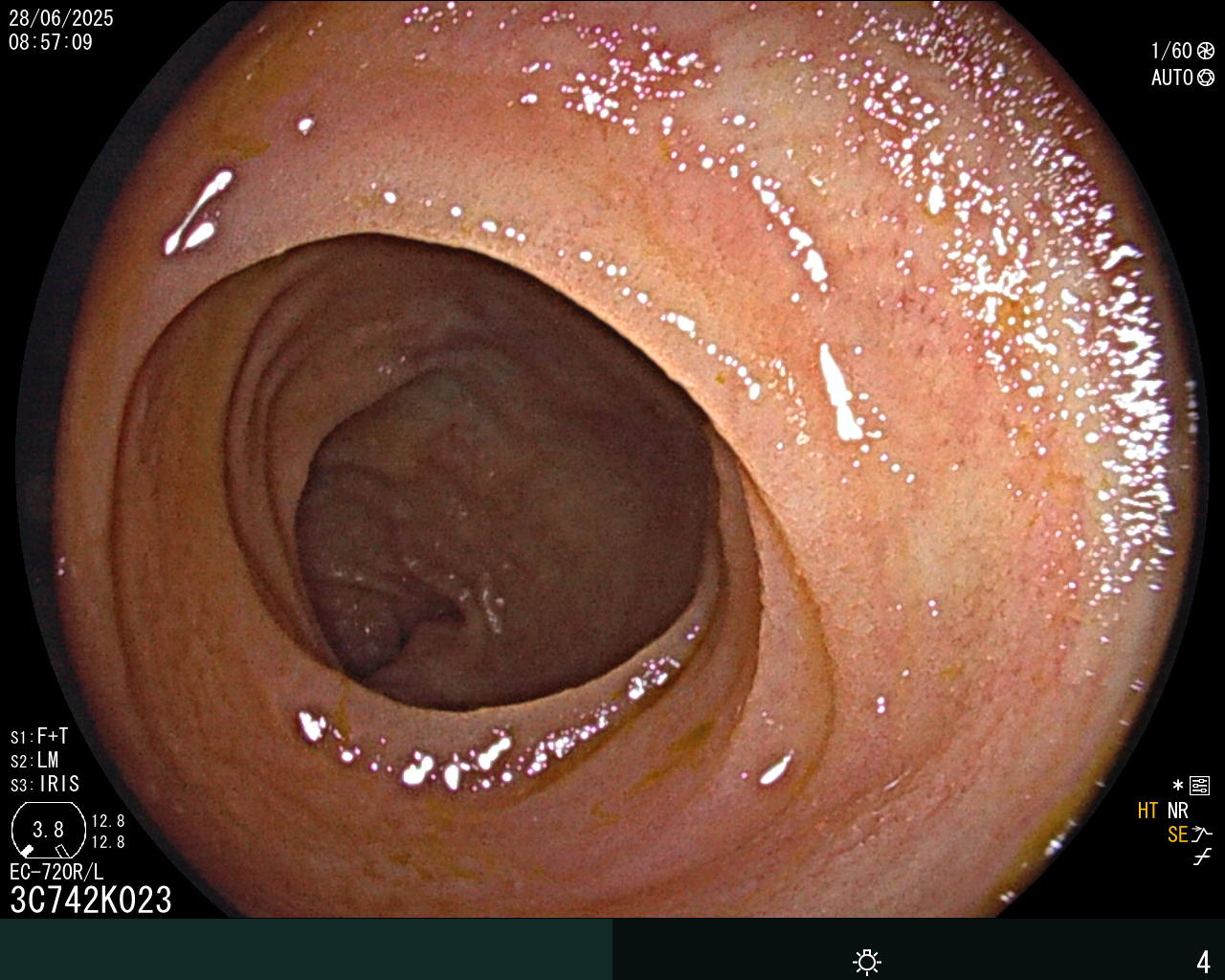Click the brightness sun icon in bottom bar
1225x980 pixels.
pos(867,961)
